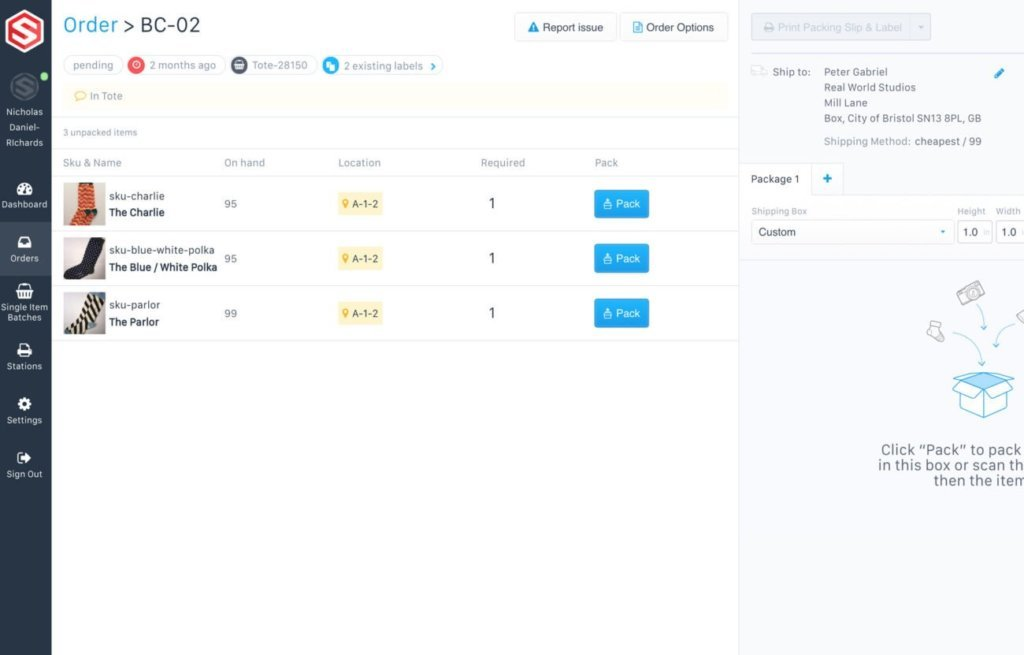Select the Single Item Batches sidebar icon

pos(24,292)
